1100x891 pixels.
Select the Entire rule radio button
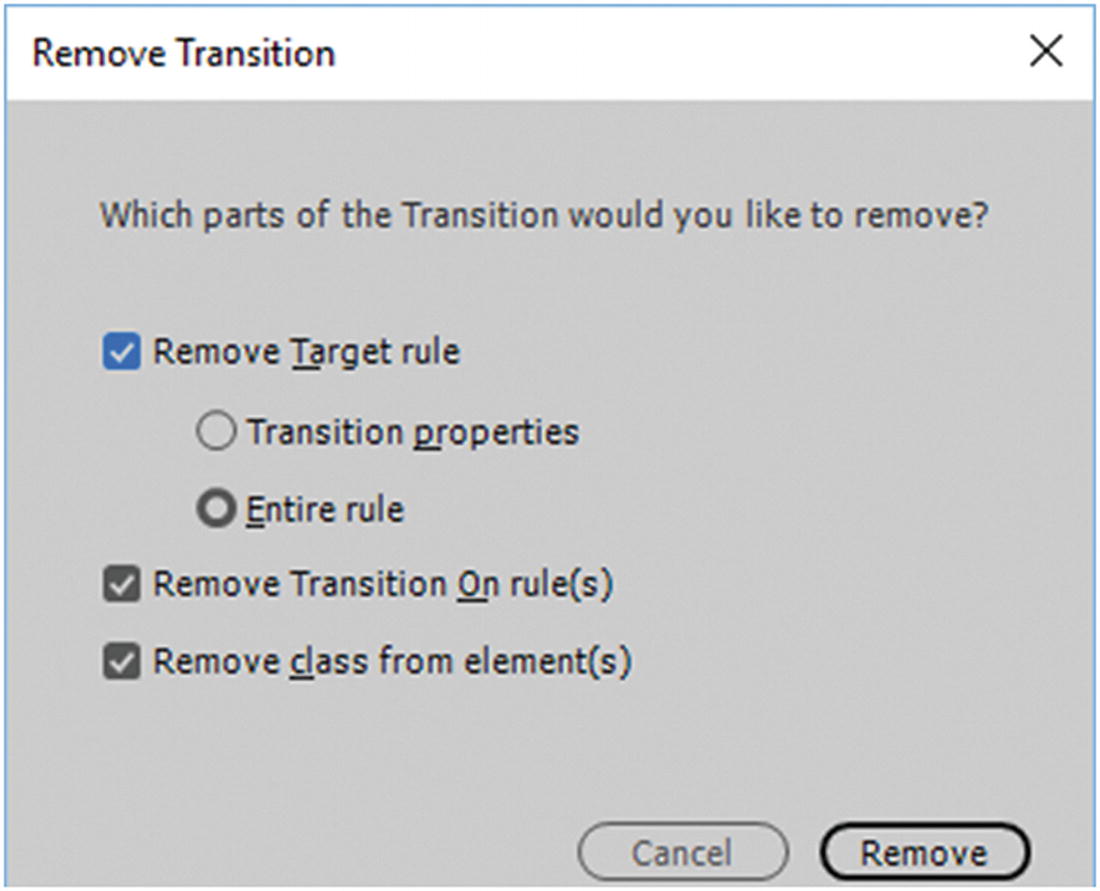pyautogui.click(x=216, y=509)
